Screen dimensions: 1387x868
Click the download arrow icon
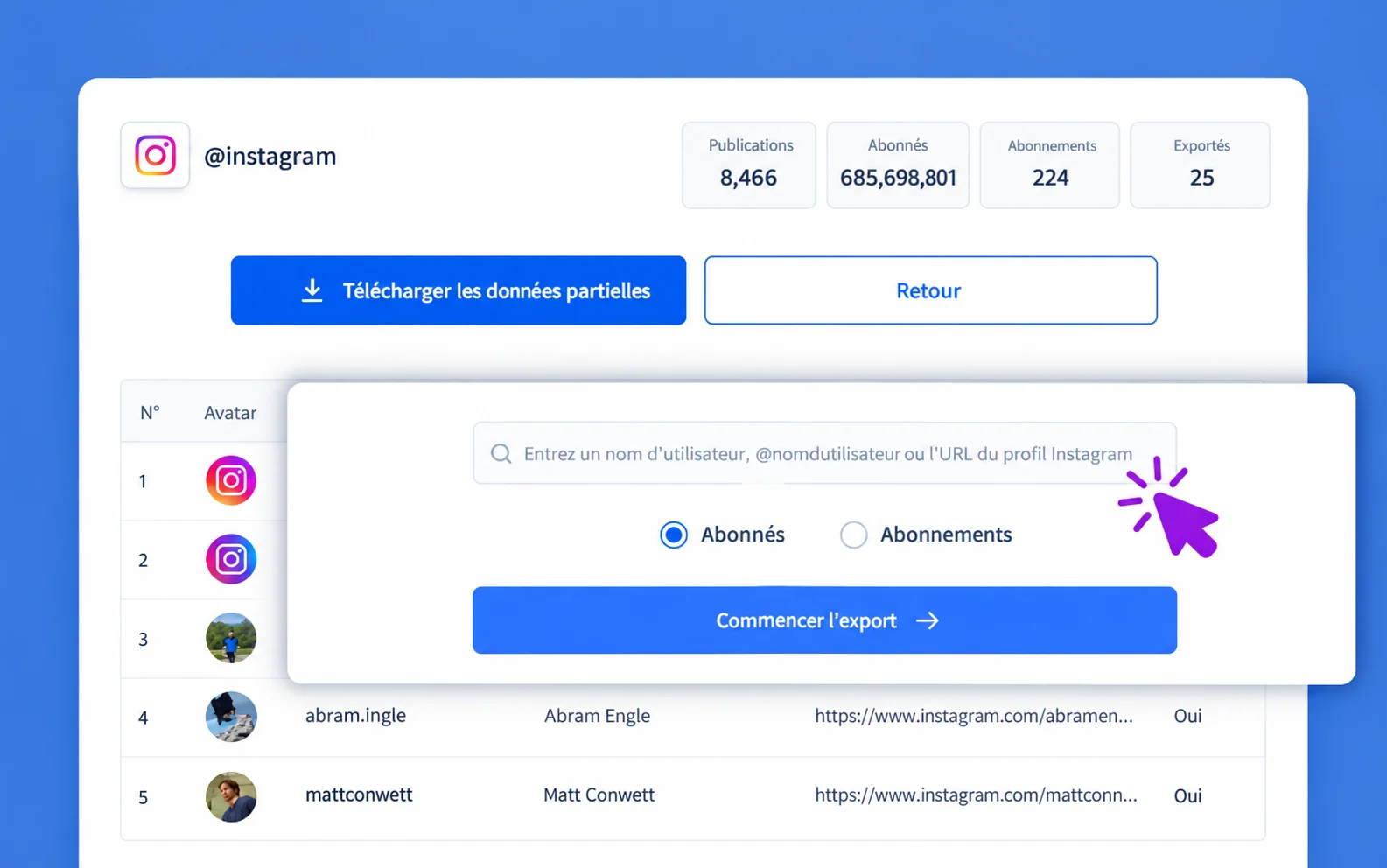point(312,290)
